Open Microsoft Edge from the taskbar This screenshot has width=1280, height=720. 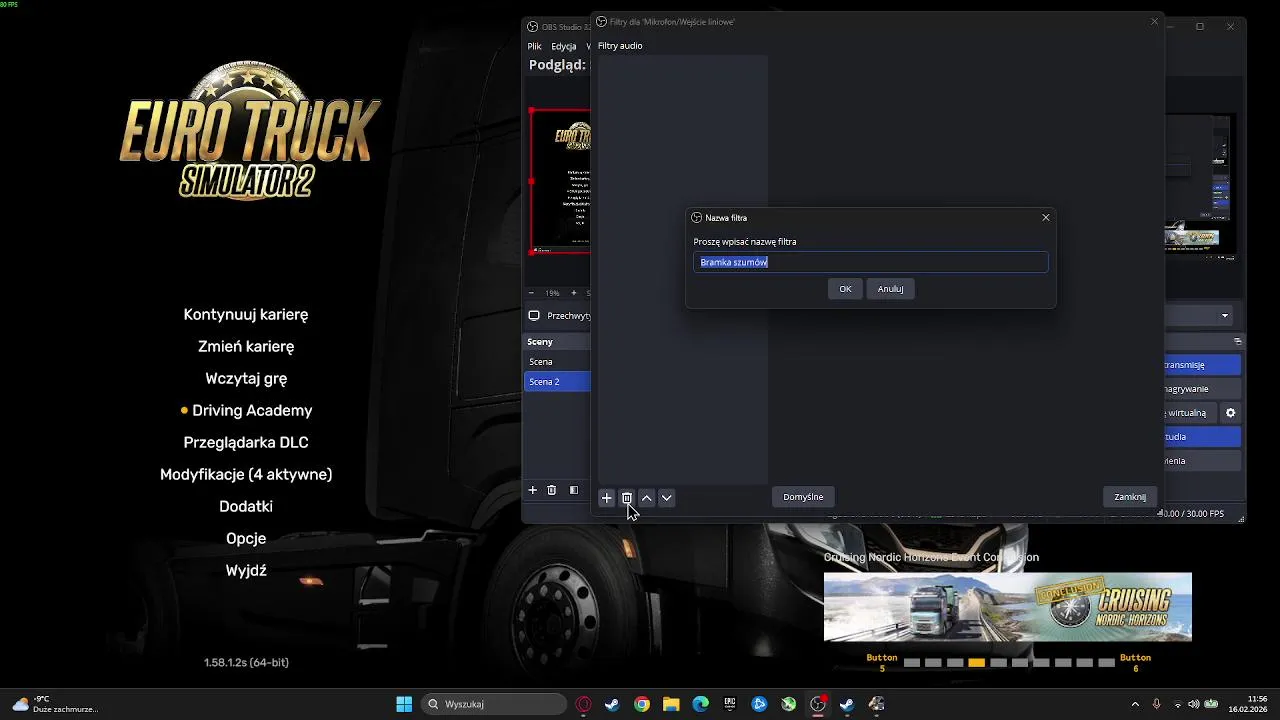tap(701, 704)
